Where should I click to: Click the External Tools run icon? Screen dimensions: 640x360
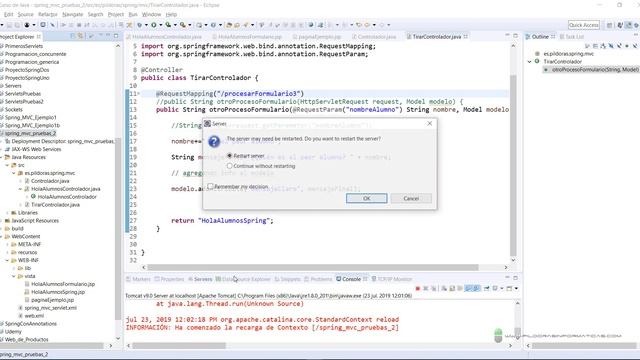point(182,25)
